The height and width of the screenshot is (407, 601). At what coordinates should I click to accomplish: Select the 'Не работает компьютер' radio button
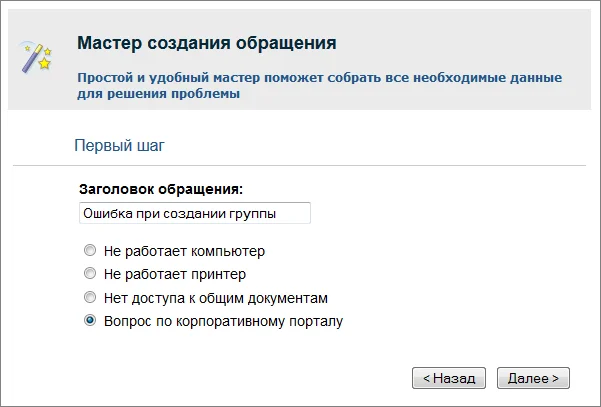90,251
